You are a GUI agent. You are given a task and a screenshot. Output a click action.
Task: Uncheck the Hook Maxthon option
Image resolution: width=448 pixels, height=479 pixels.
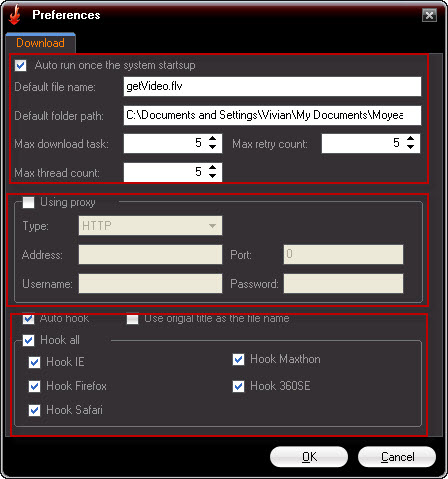pyautogui.click(x=238, y=359)
